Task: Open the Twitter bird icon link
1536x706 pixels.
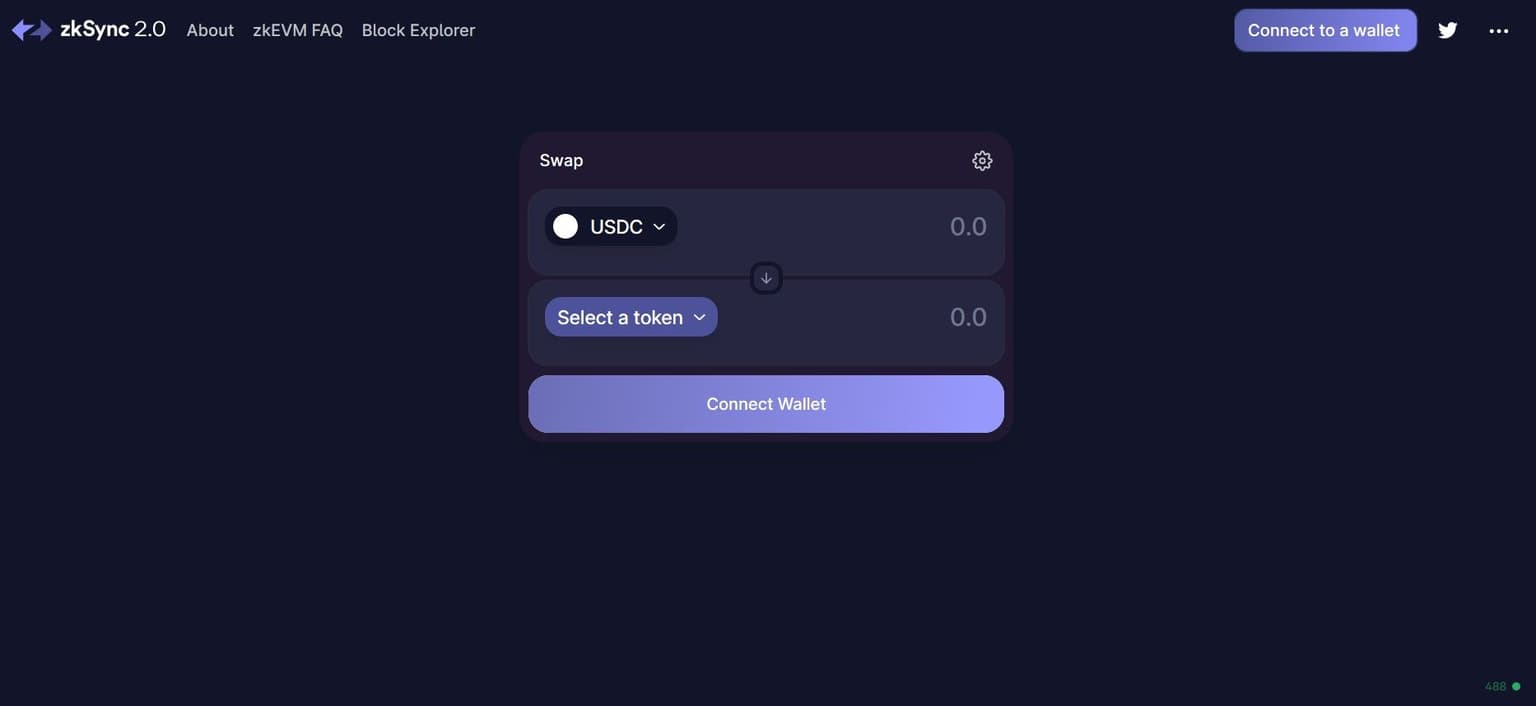Action: click(x=1447, y=30)
